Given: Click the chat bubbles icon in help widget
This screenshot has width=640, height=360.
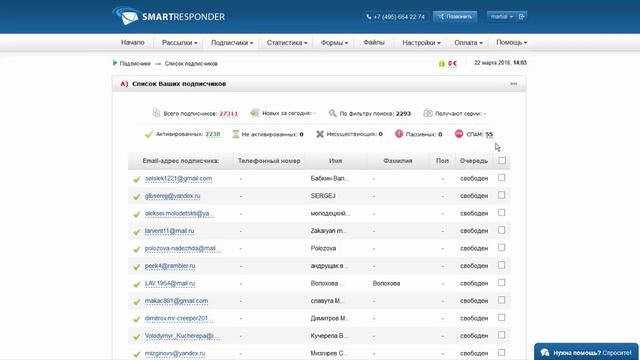Looking at the screenshot, I should coord(545,352).
